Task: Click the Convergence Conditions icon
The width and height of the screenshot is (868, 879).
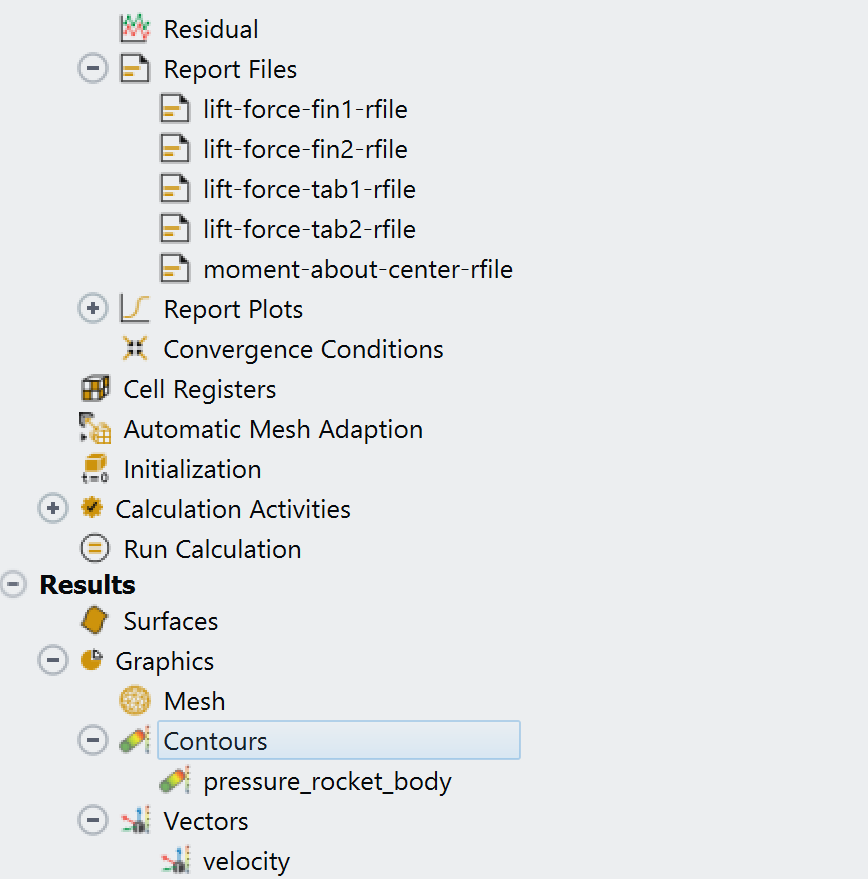Action: (134, 349)
